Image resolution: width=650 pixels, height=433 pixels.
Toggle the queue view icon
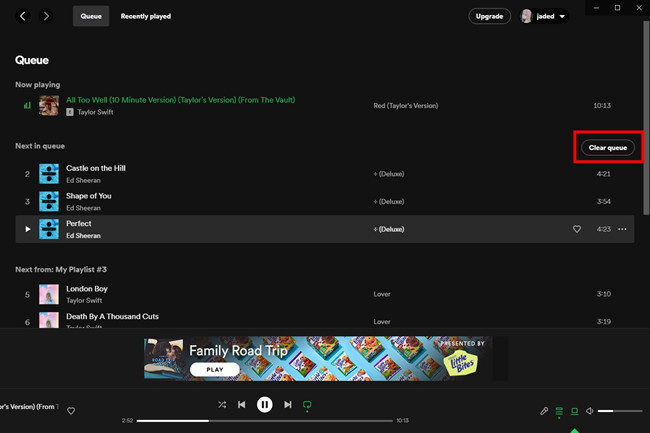point(559,411)
